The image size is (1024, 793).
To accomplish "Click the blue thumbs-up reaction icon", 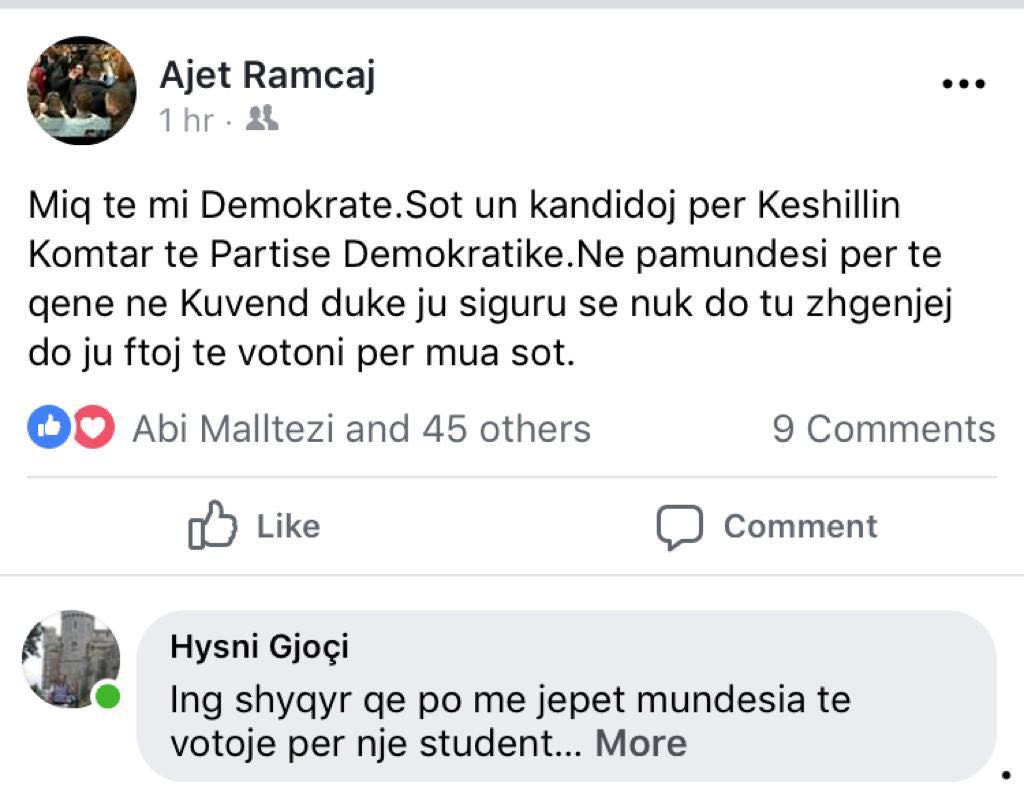I will [x=47, y=428].
